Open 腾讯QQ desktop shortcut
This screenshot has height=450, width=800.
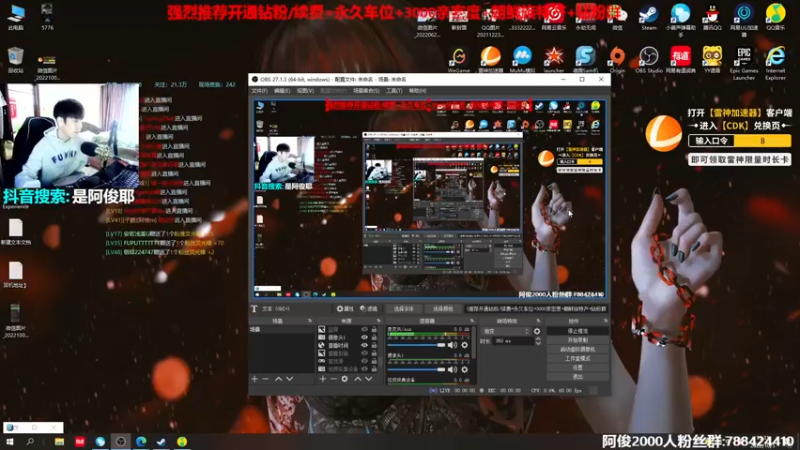(x=712, y=17)
